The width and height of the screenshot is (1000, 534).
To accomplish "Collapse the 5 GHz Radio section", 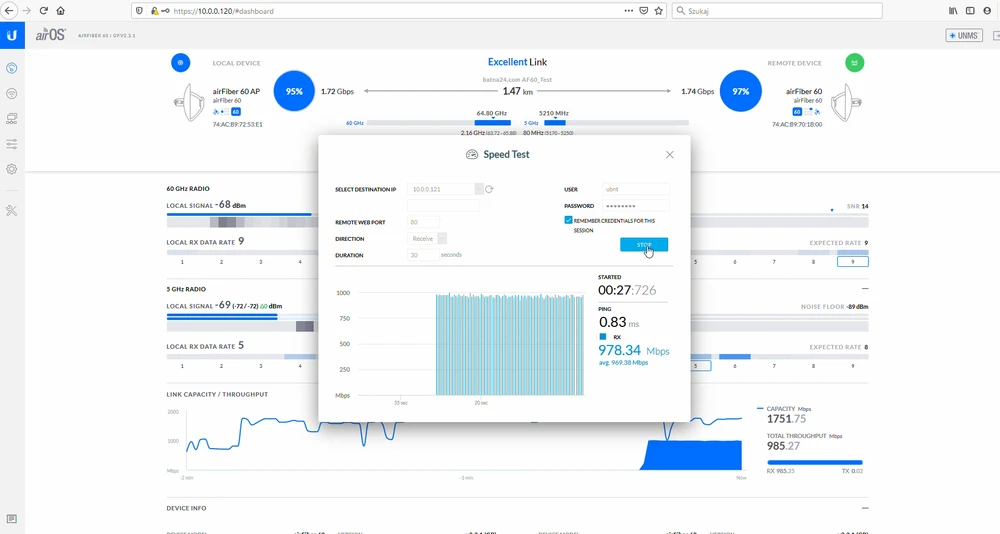I will coord(865,289).
